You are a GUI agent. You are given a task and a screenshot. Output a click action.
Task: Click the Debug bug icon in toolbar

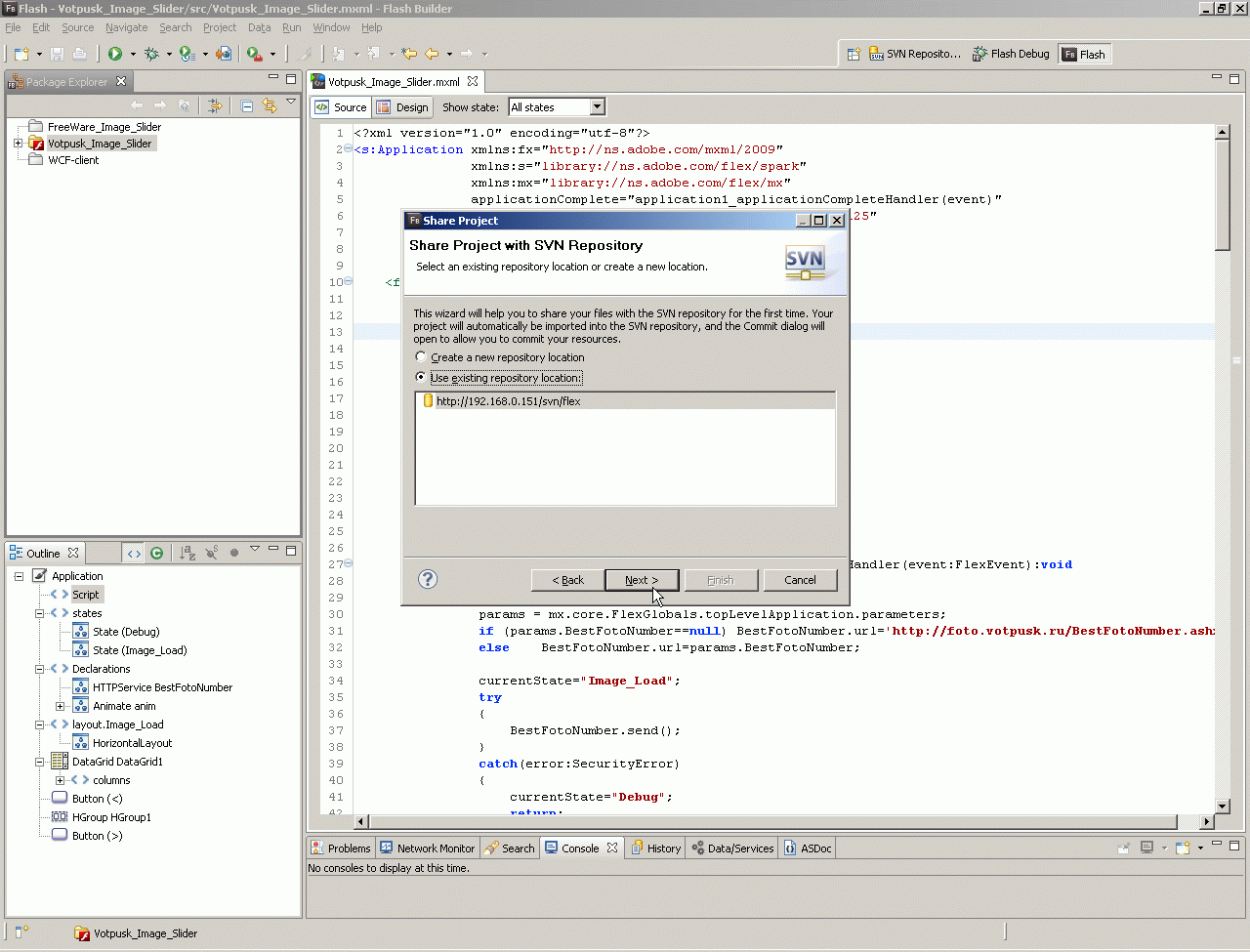151,54
